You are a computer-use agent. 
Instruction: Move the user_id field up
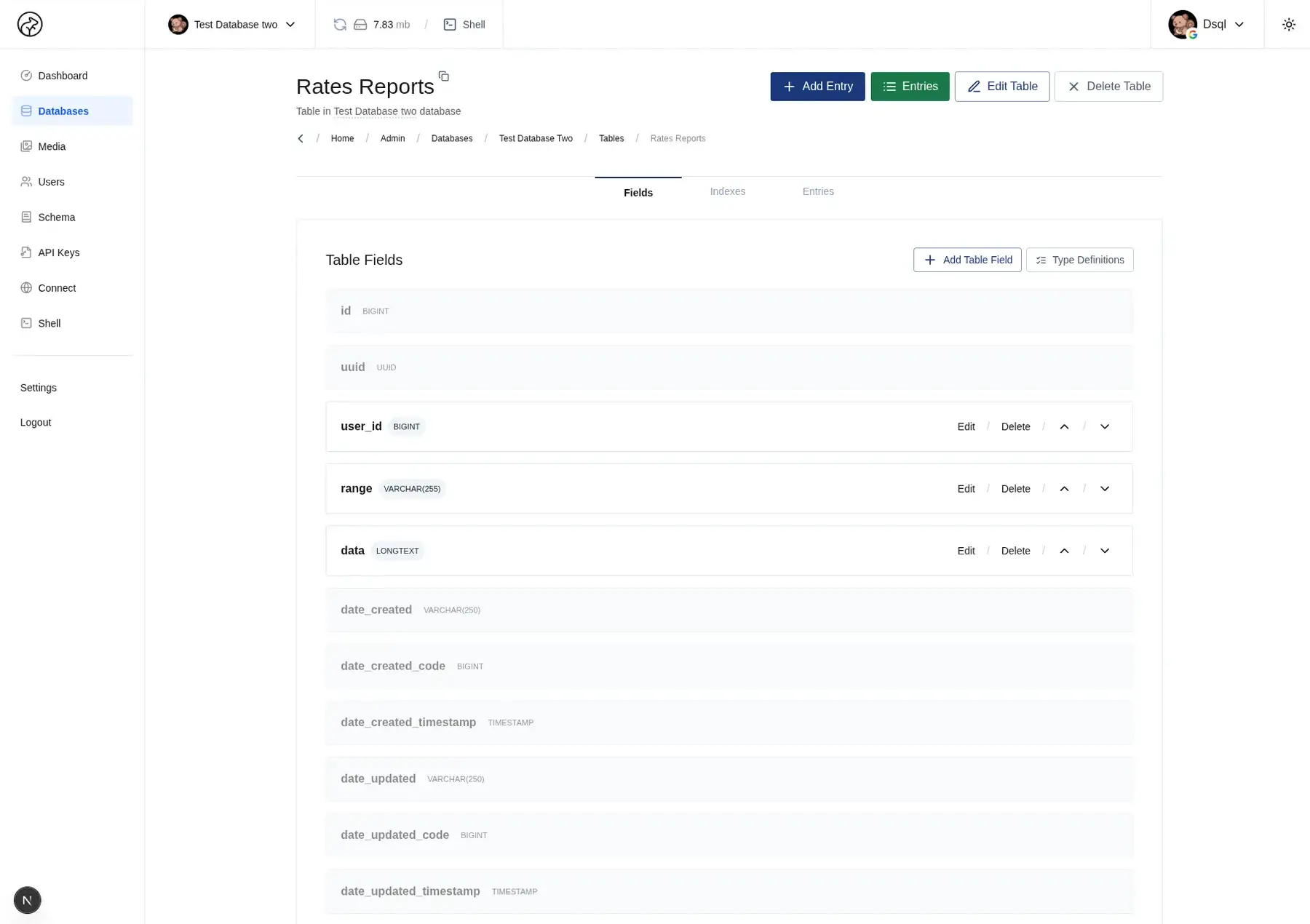(x=1064, y=427)
